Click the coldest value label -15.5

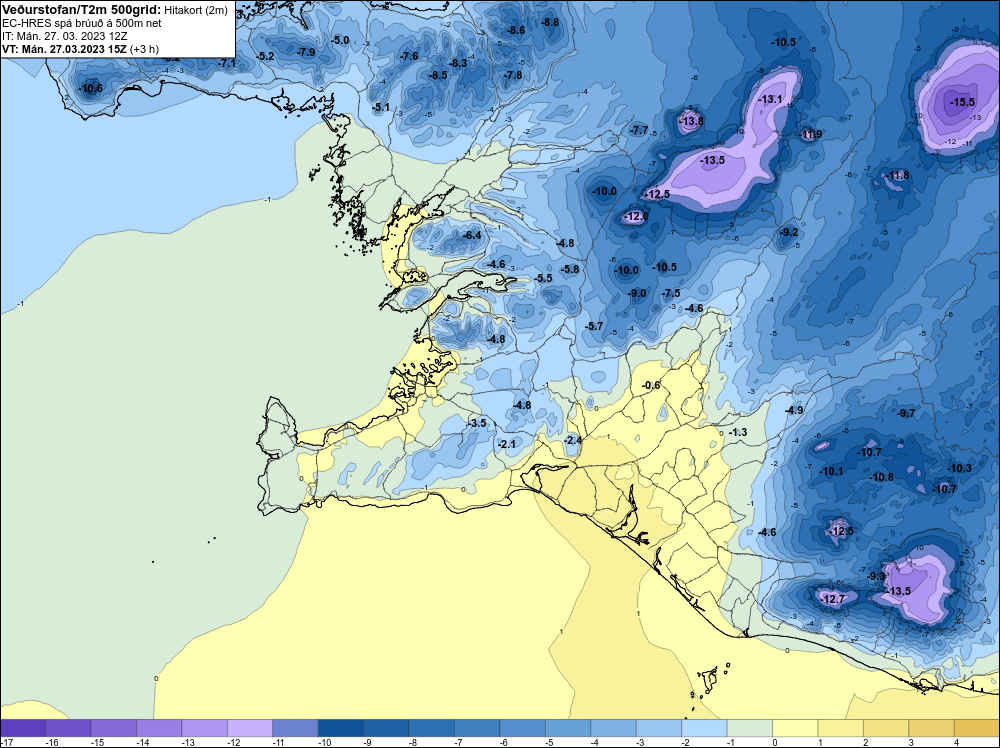[962, 102]
